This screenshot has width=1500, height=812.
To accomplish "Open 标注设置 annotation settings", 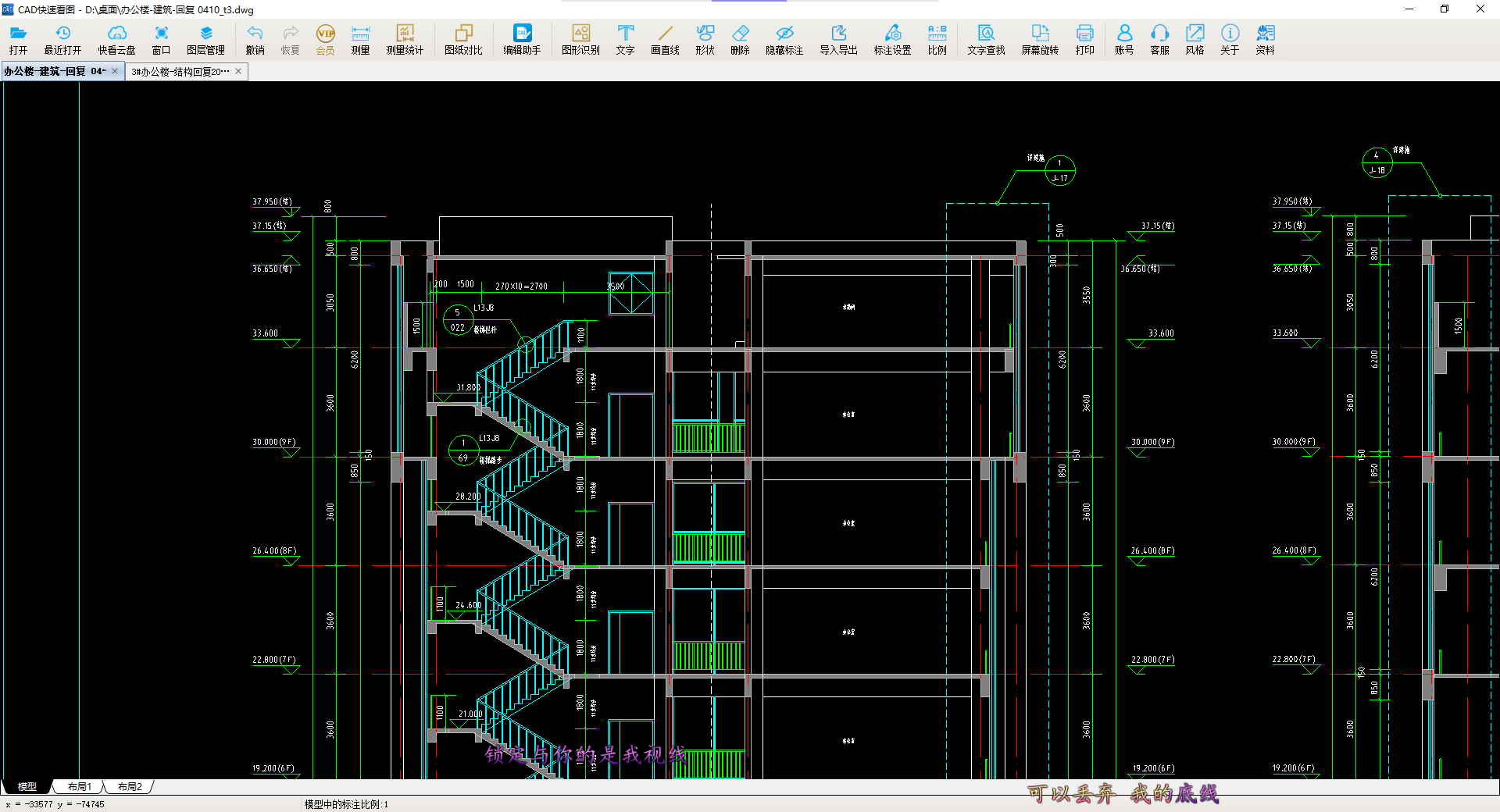I will click(x=892, y=39).
